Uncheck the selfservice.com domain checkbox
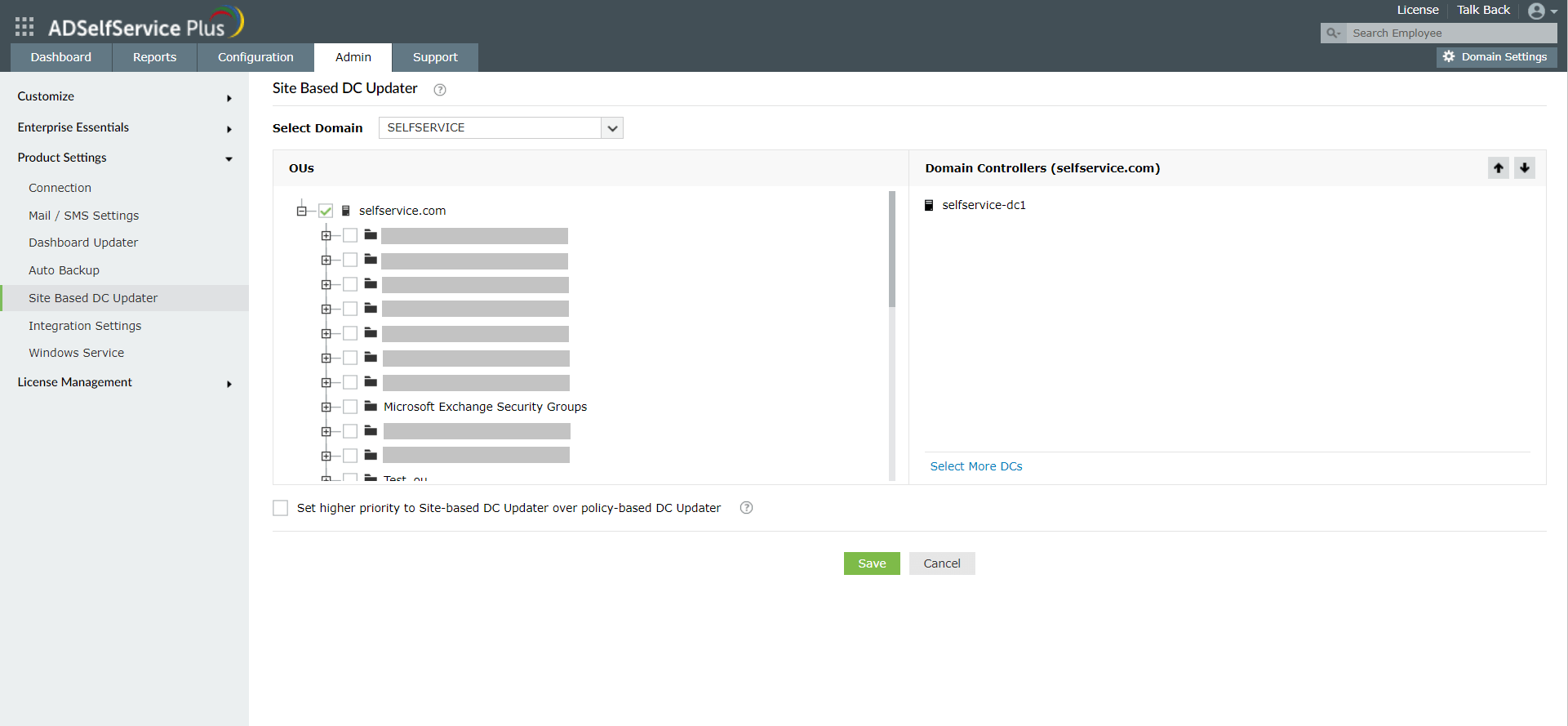1568x726 pixels. coord(326,211)
